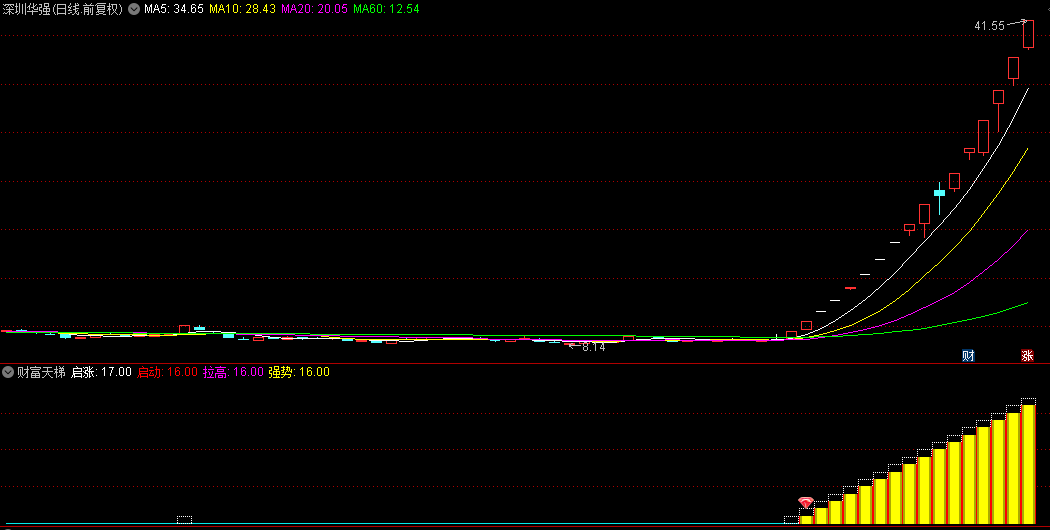
Task: Click the 启动: 16.00 value
Action: [x=167, y=372]
